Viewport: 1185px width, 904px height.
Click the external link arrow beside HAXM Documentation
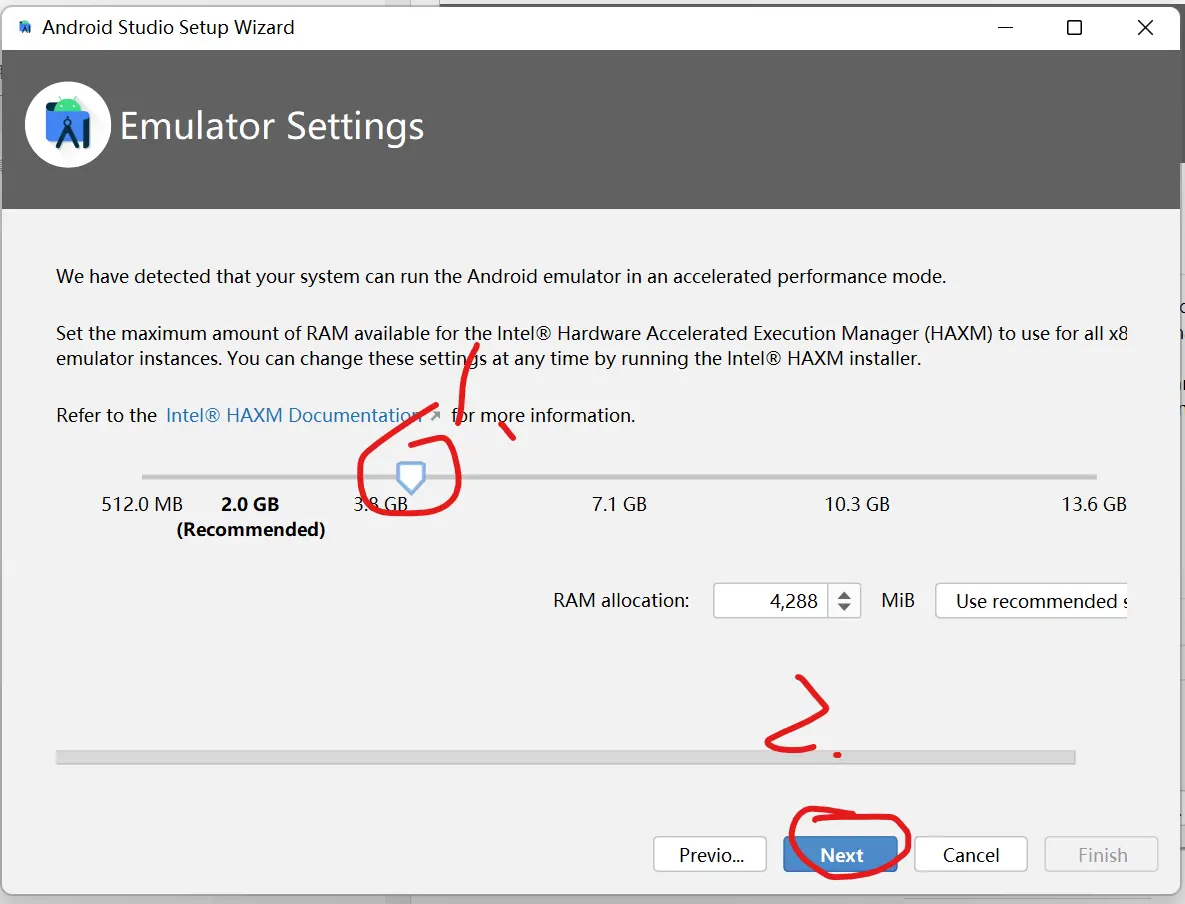click(x=434, y=415)
